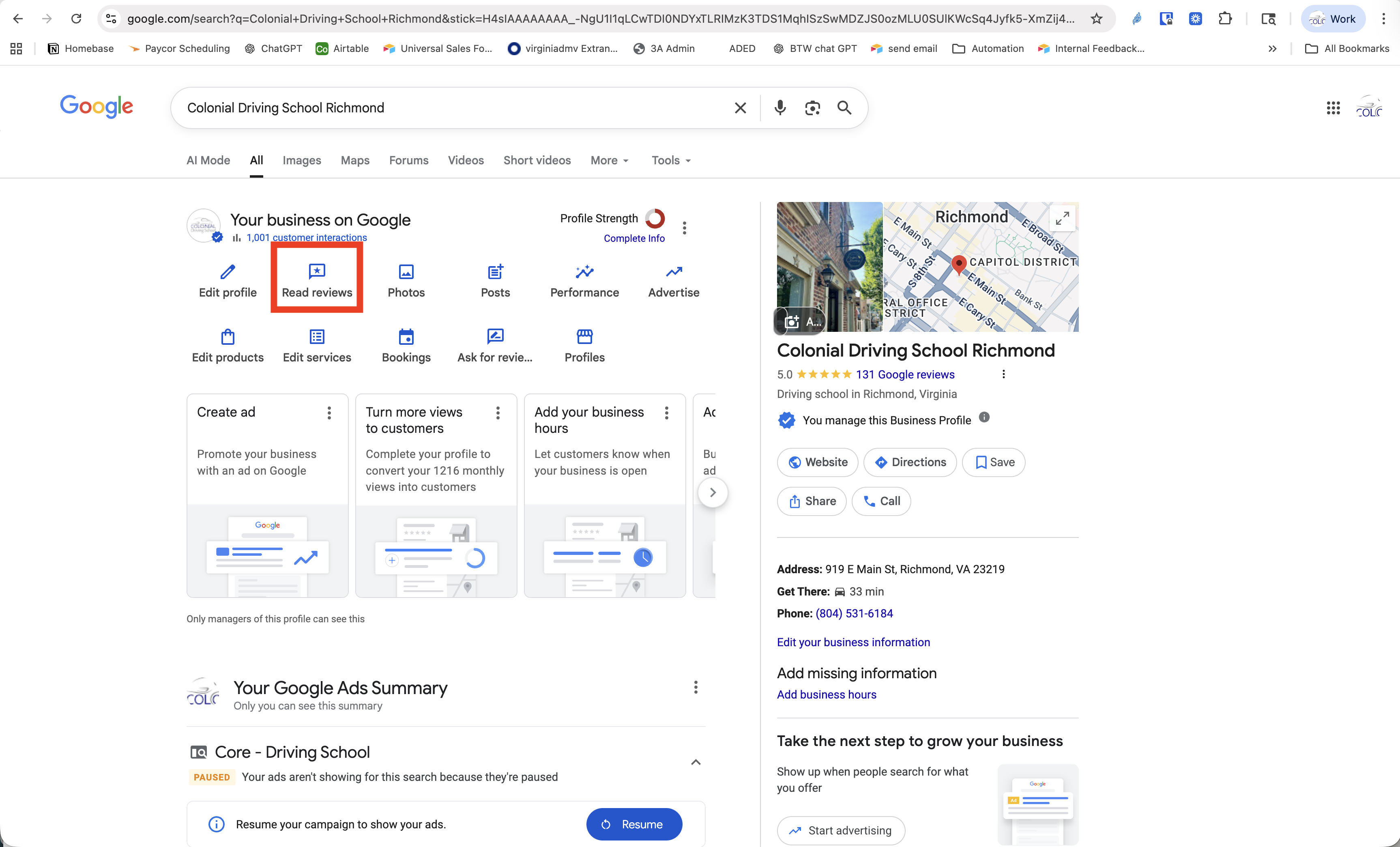This screenshot has width=1400, height=847.
Task: Click the Share button
Action: [x=812, y=501]
